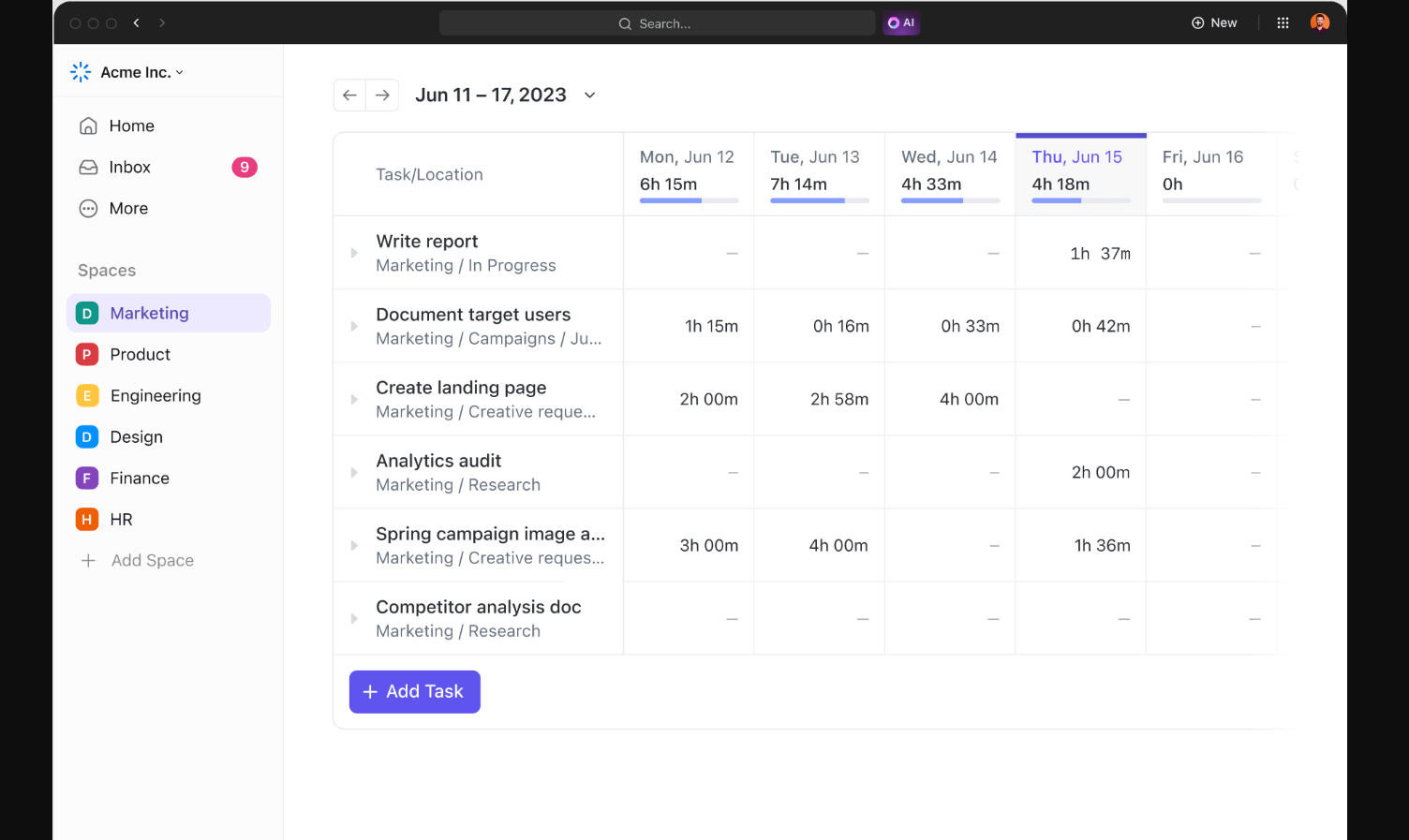Click the Acme Inc. workspace logo icon
This screenshot has width=1409, height=840.
(81, 72)
